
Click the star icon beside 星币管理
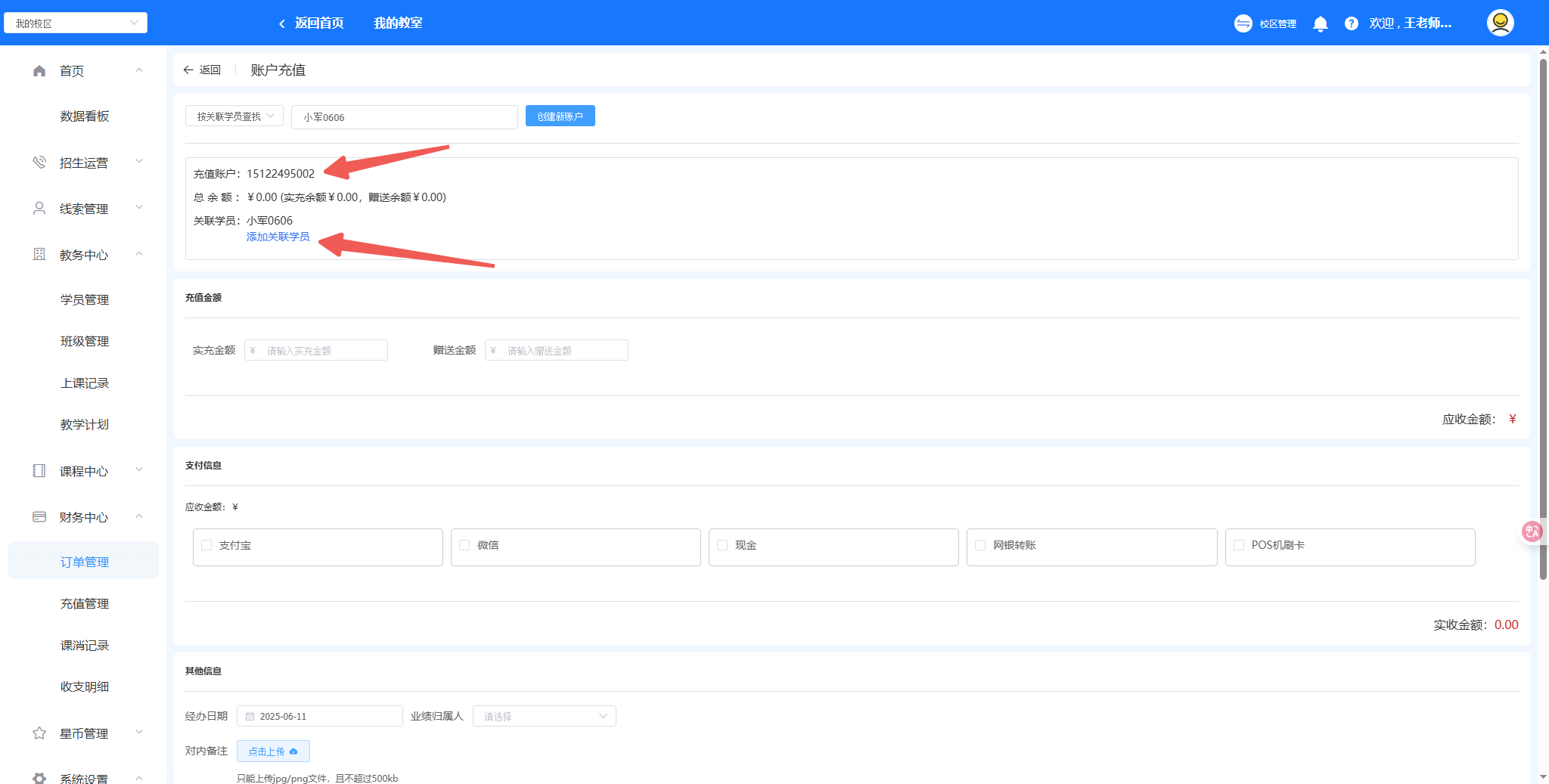pyautogui.click(x=39, y=733)
